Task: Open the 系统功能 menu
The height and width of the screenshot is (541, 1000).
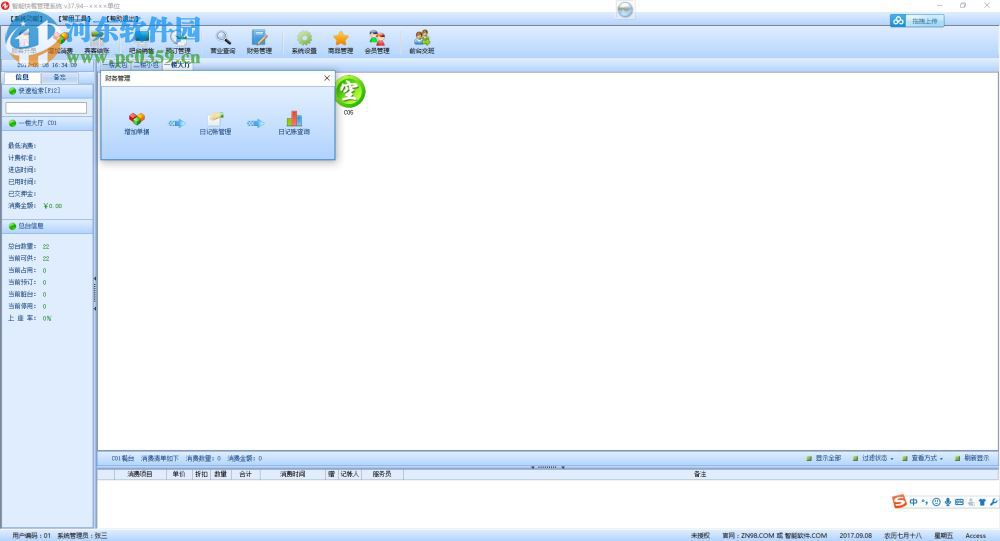Action: click(26, 19)
